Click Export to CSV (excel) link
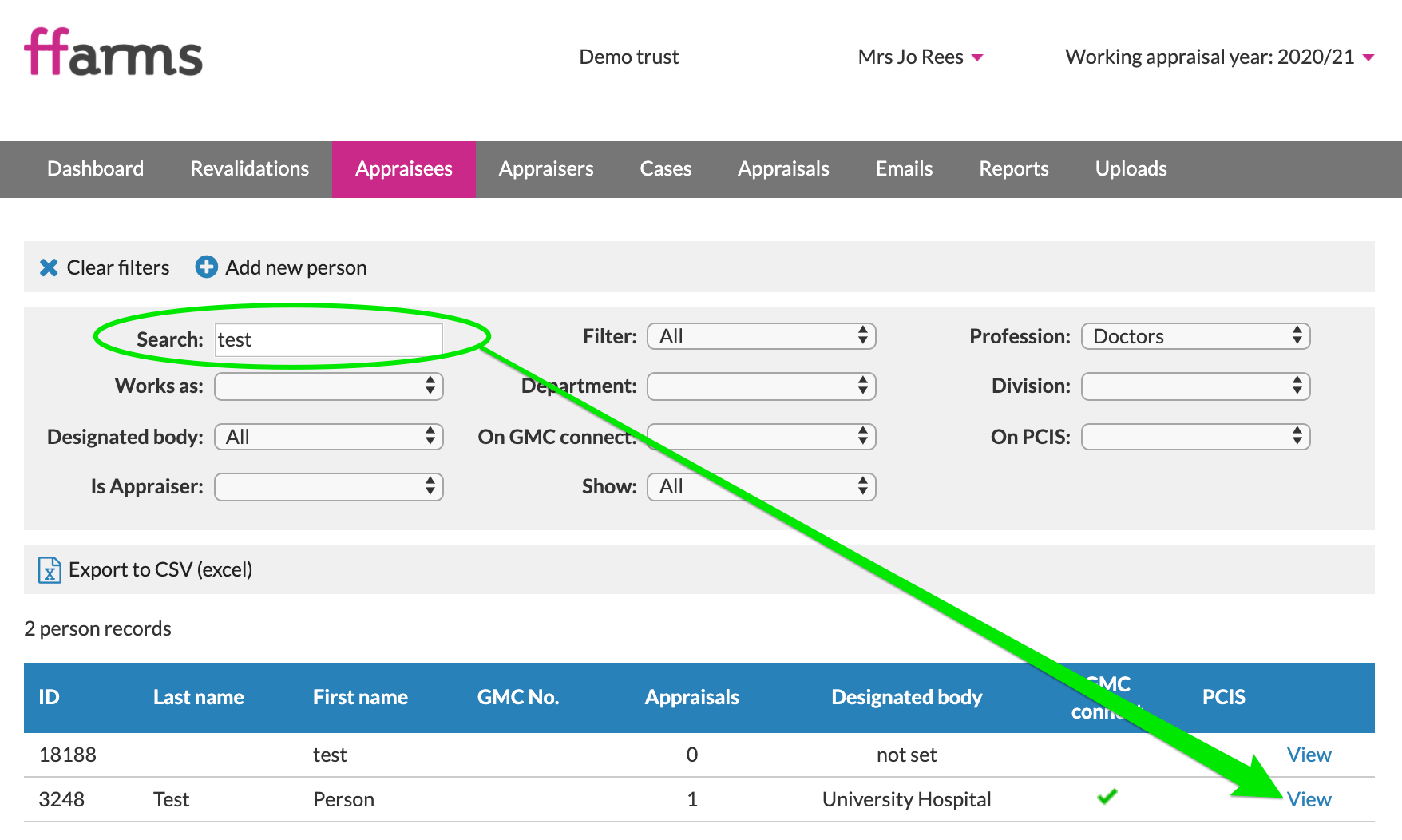Screen dimensions: 1402x840 point(160,569)
